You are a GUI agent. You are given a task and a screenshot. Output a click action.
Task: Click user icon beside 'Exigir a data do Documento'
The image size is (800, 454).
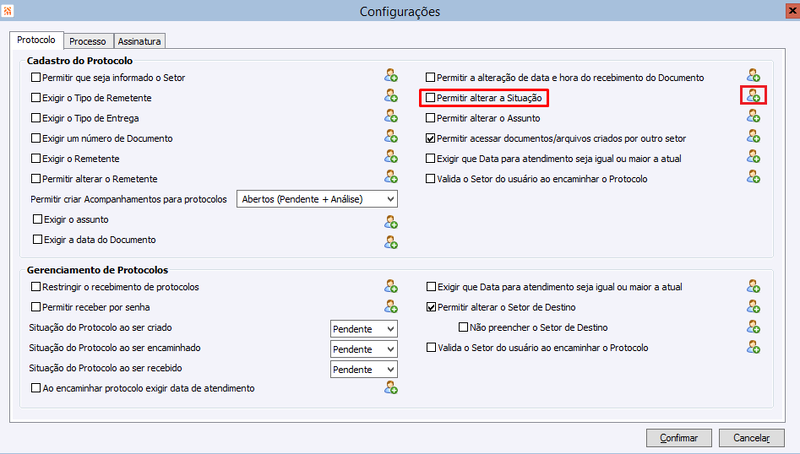point(391,242)
